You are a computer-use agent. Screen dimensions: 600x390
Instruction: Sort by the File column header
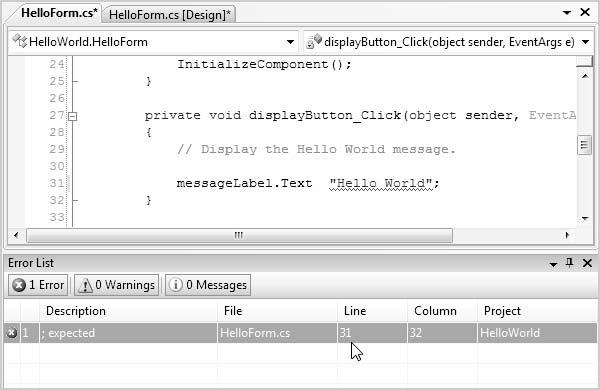[x=277, y=311]
